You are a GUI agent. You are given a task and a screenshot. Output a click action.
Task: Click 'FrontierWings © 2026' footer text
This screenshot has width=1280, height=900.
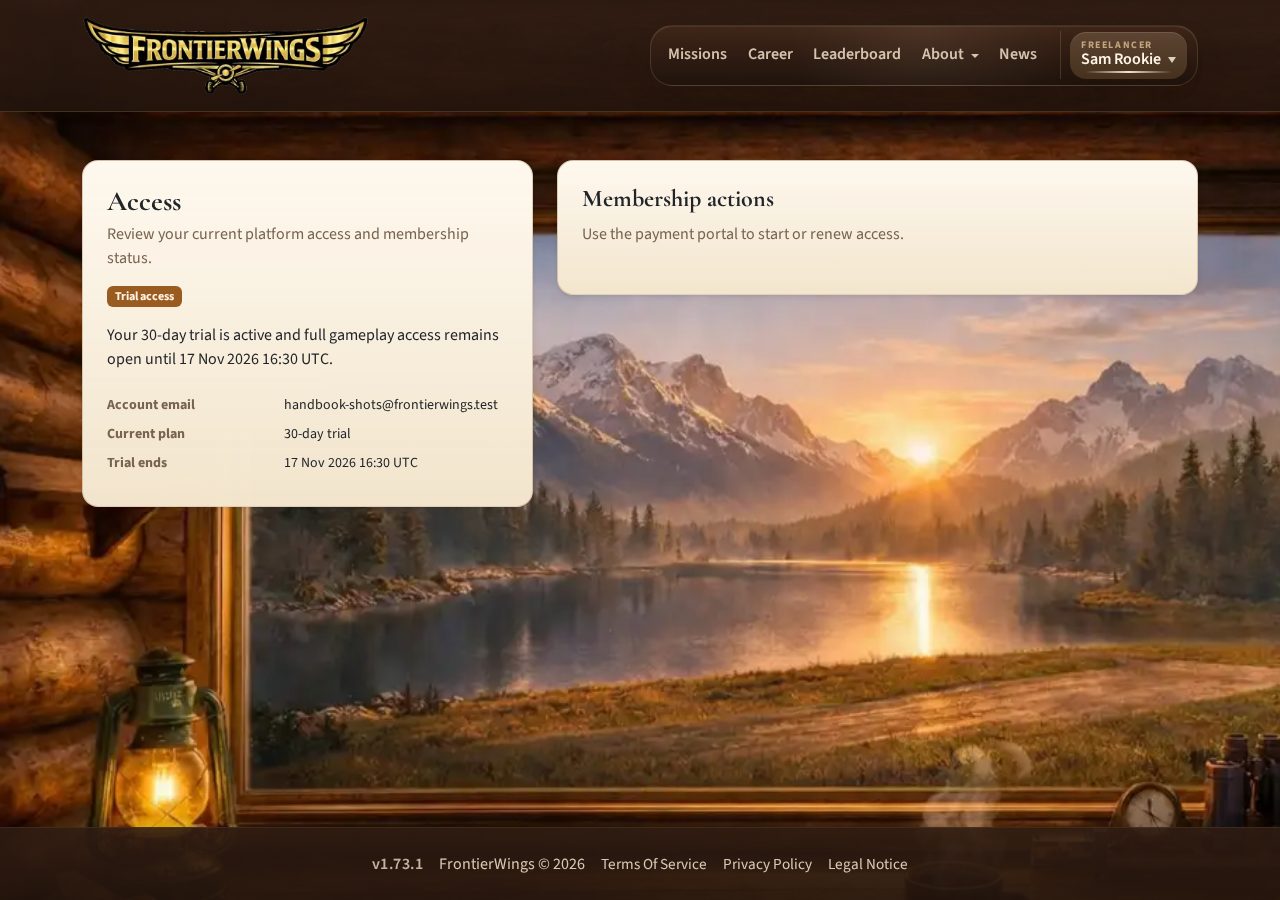point(512,864)
